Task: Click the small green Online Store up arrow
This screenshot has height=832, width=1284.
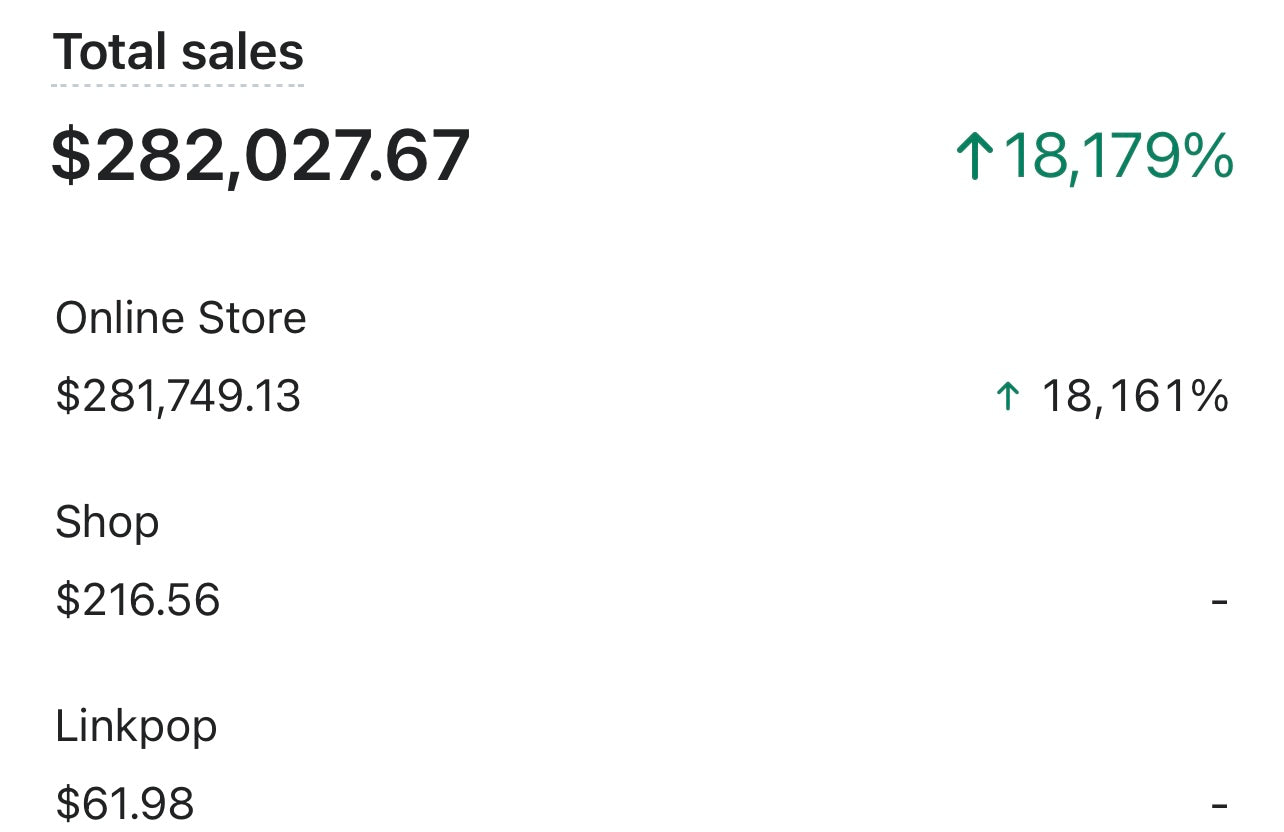Action: [1008, 397]
